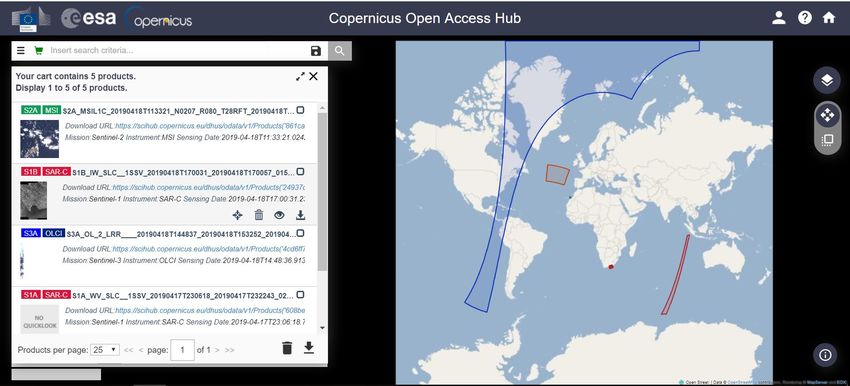Download all cart products with bottom download icon
This screenshot has width=850, height=386.
[x=309, y=348]
